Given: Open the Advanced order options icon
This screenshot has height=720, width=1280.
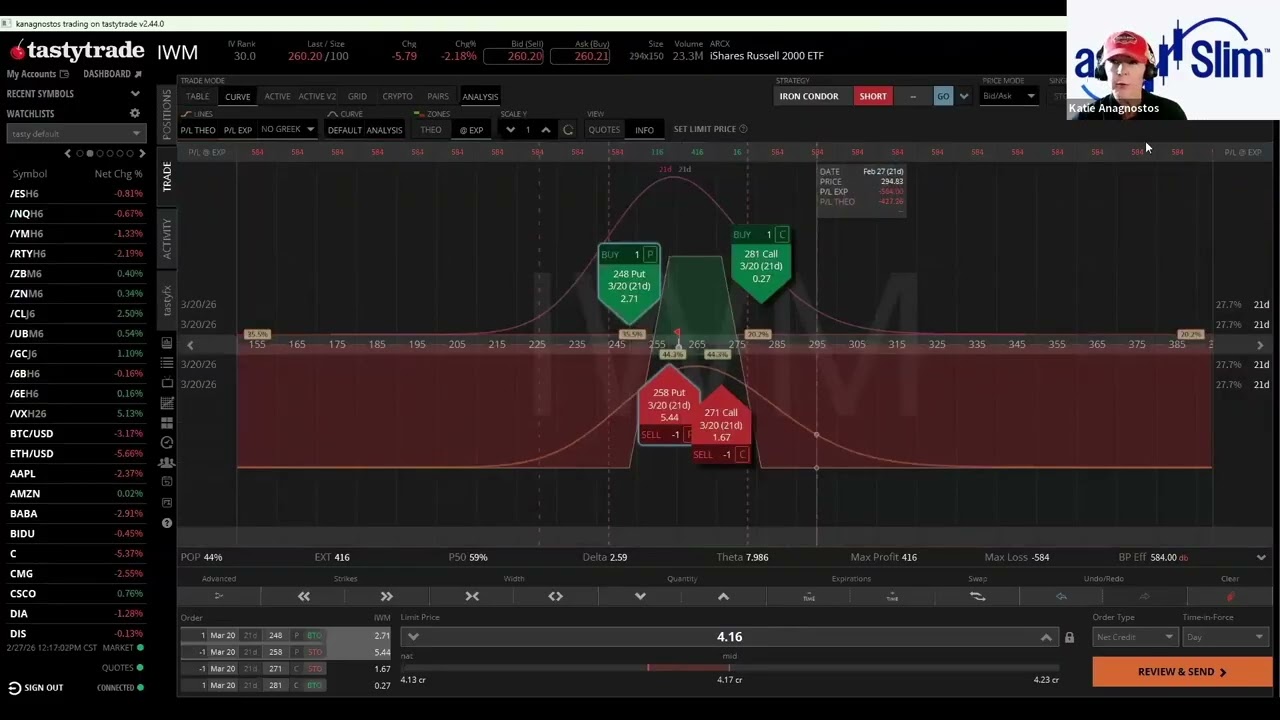Looking at the screenshot, I should [x=219, y=596].
